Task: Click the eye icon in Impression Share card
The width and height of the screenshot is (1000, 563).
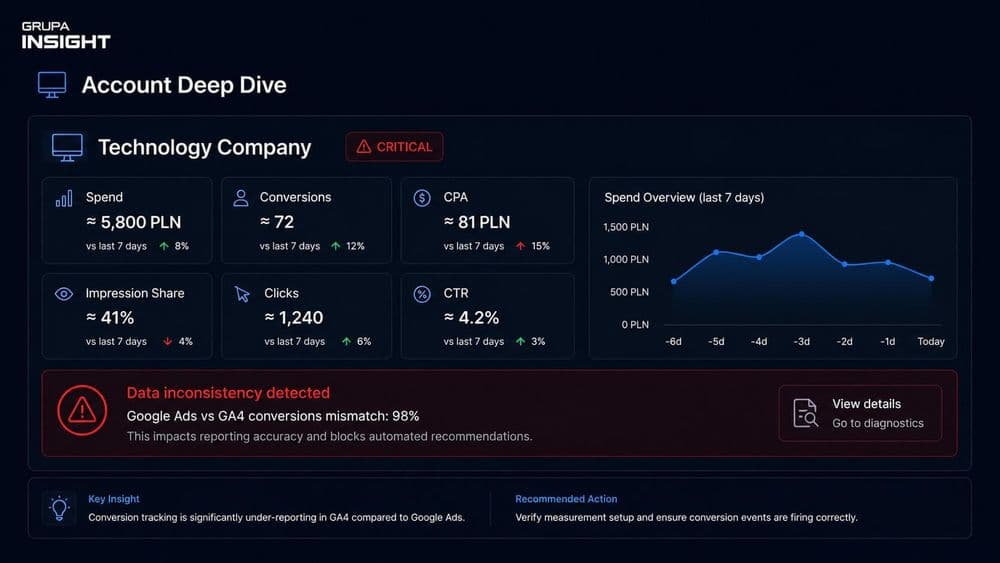Action: click(x=64, y=294)
